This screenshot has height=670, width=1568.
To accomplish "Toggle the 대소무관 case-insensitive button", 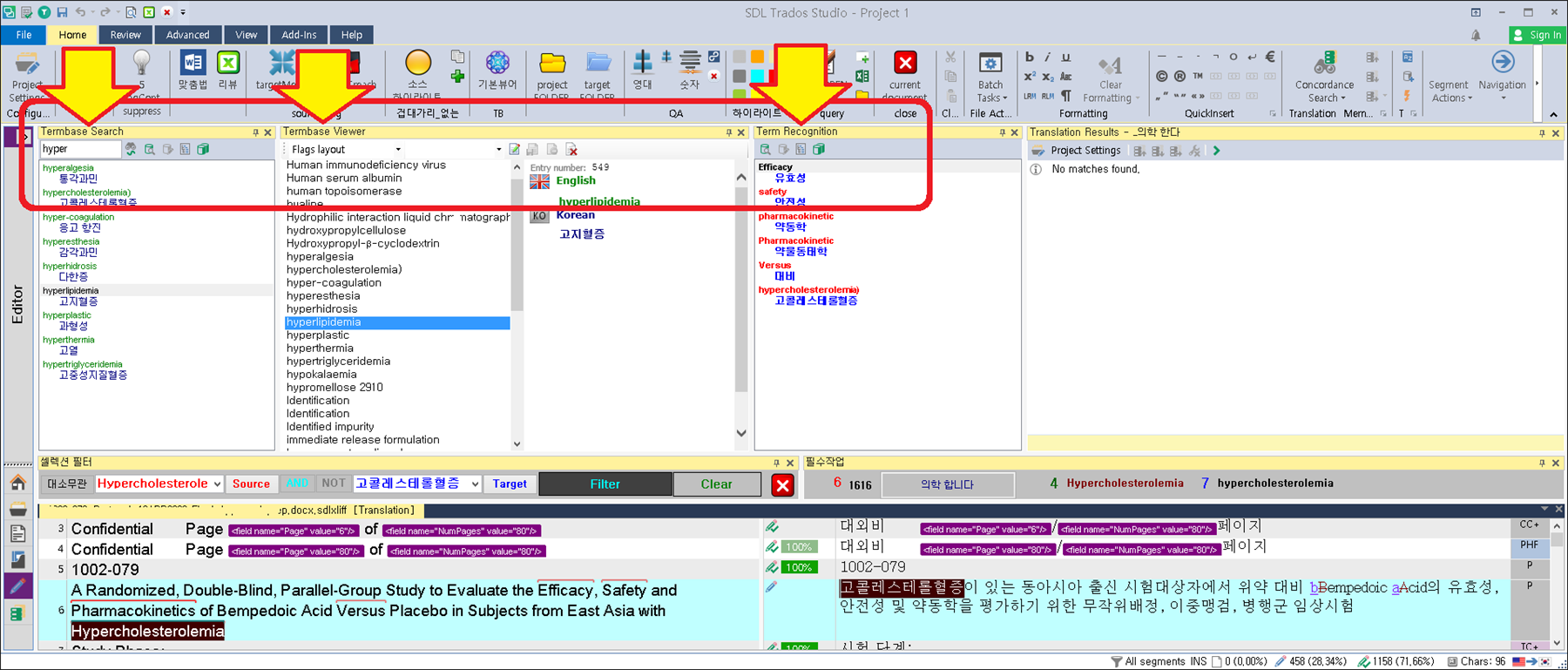I will coord(67,484).
